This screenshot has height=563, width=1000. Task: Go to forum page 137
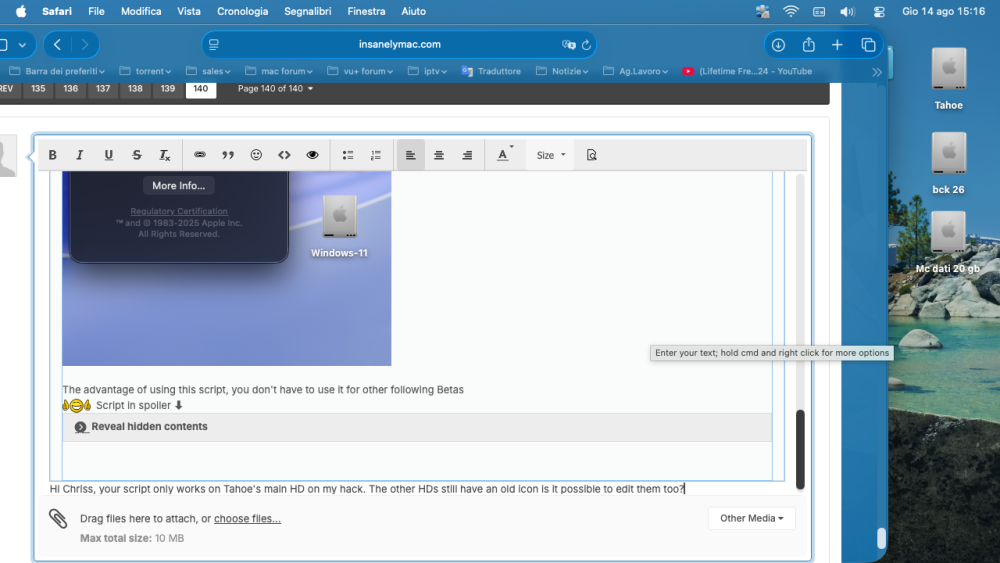point(103,89)
